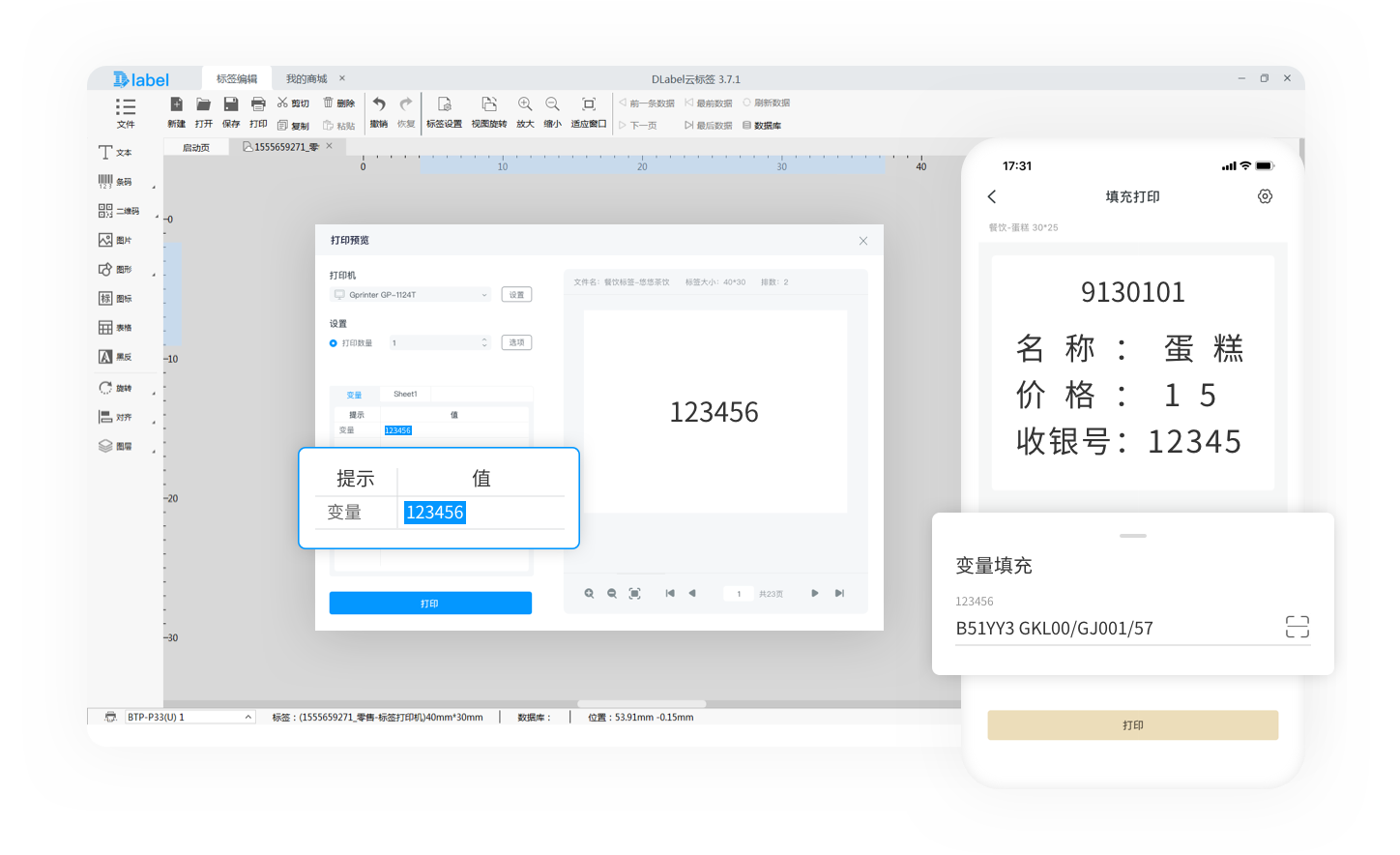Open the phone screen's settings gear
This screenshot has width=1400, height=855.
pos(1265,196)
